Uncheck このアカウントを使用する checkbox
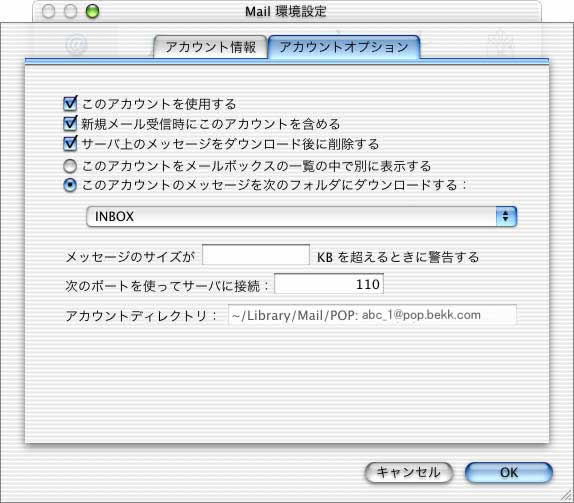Image resolution: width=574 pixels, height=503 pixels. 70,104
